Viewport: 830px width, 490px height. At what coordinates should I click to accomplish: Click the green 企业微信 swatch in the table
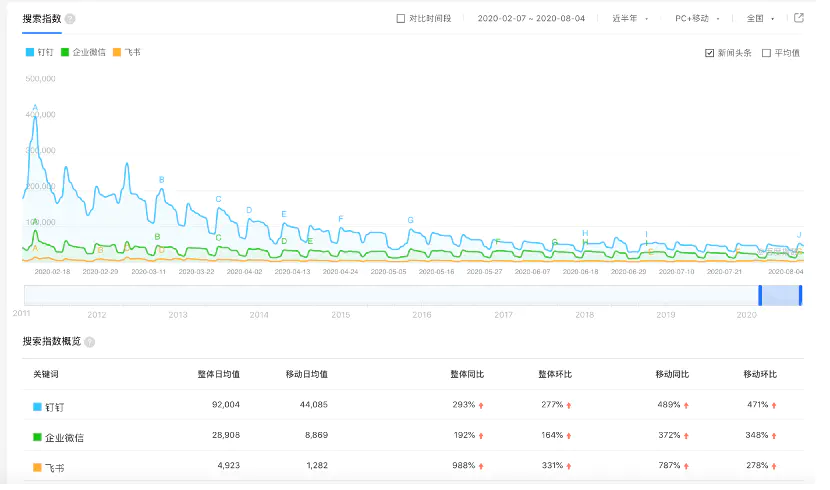click(x=37, y=437)
